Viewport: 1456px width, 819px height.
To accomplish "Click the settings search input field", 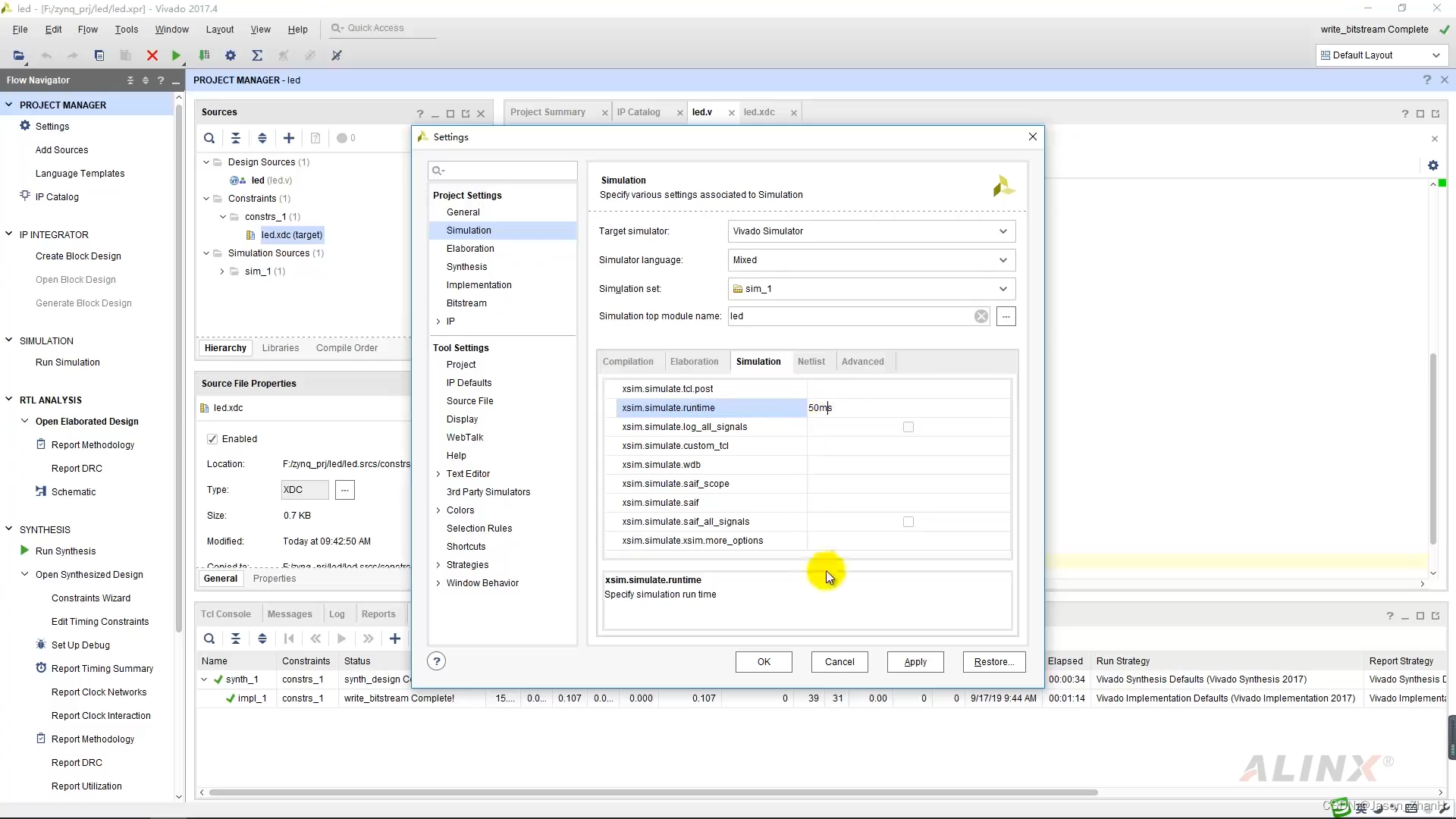I will (508, 171).
